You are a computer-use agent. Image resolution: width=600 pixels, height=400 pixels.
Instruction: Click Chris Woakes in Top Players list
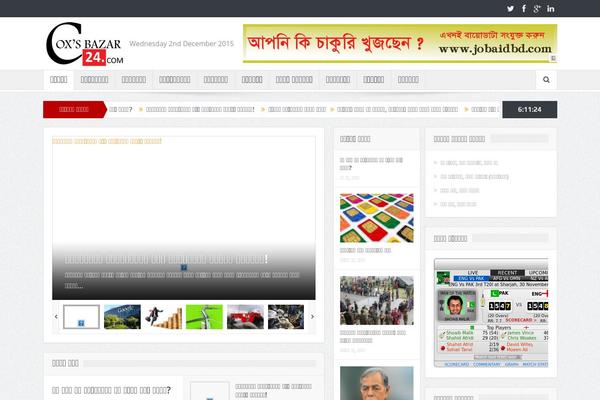(522, 338)
